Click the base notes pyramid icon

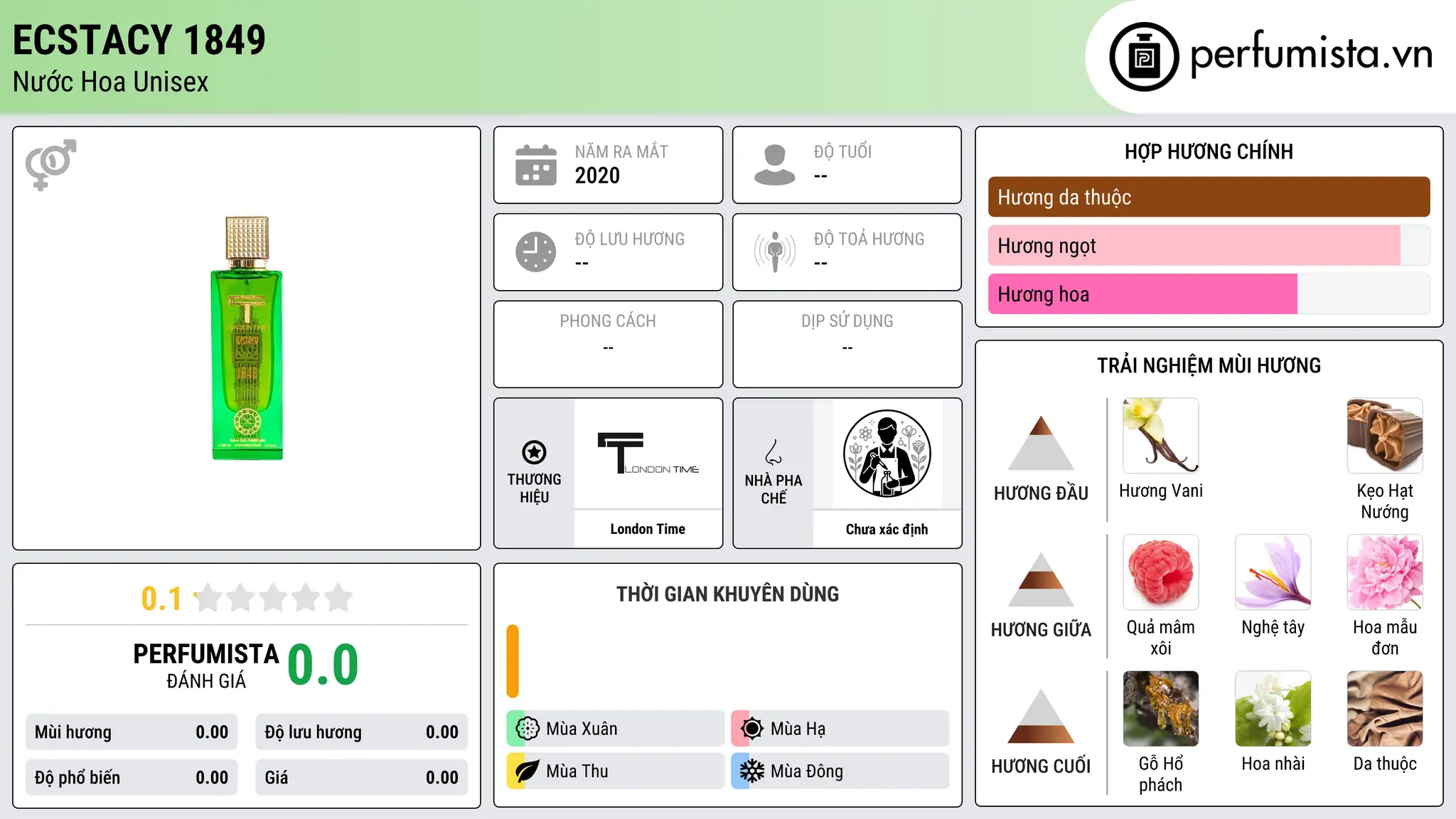point(1041,715)
